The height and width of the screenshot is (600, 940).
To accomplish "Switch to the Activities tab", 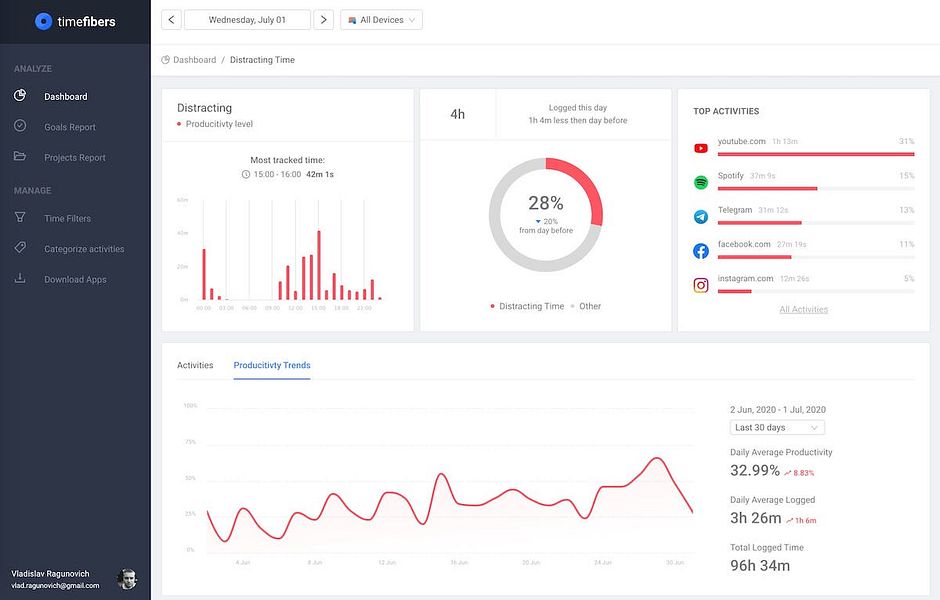I will 195,365.
